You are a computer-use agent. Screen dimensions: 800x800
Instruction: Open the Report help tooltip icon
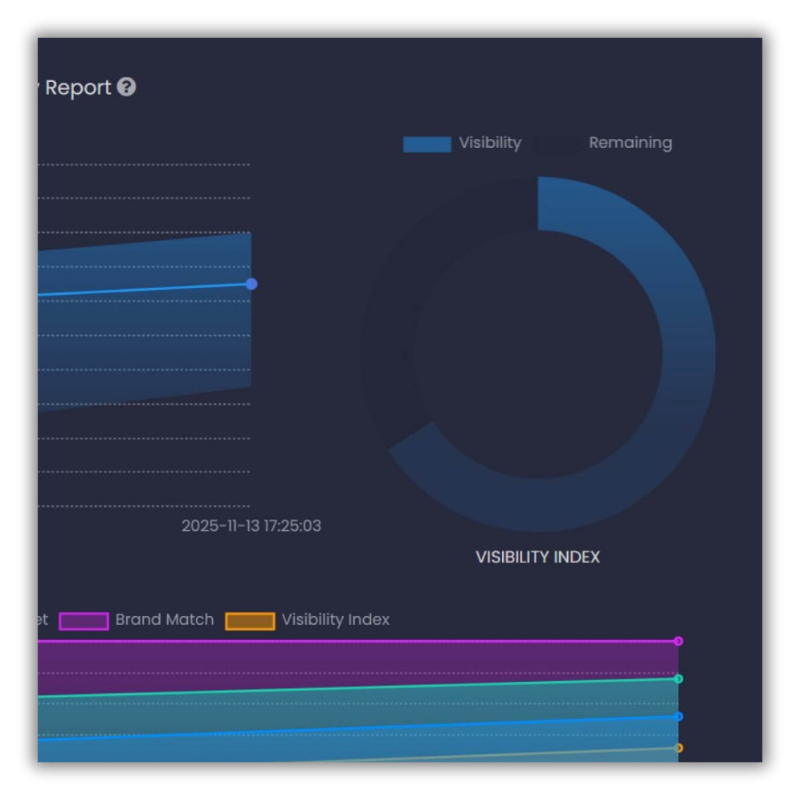point(125,88)
